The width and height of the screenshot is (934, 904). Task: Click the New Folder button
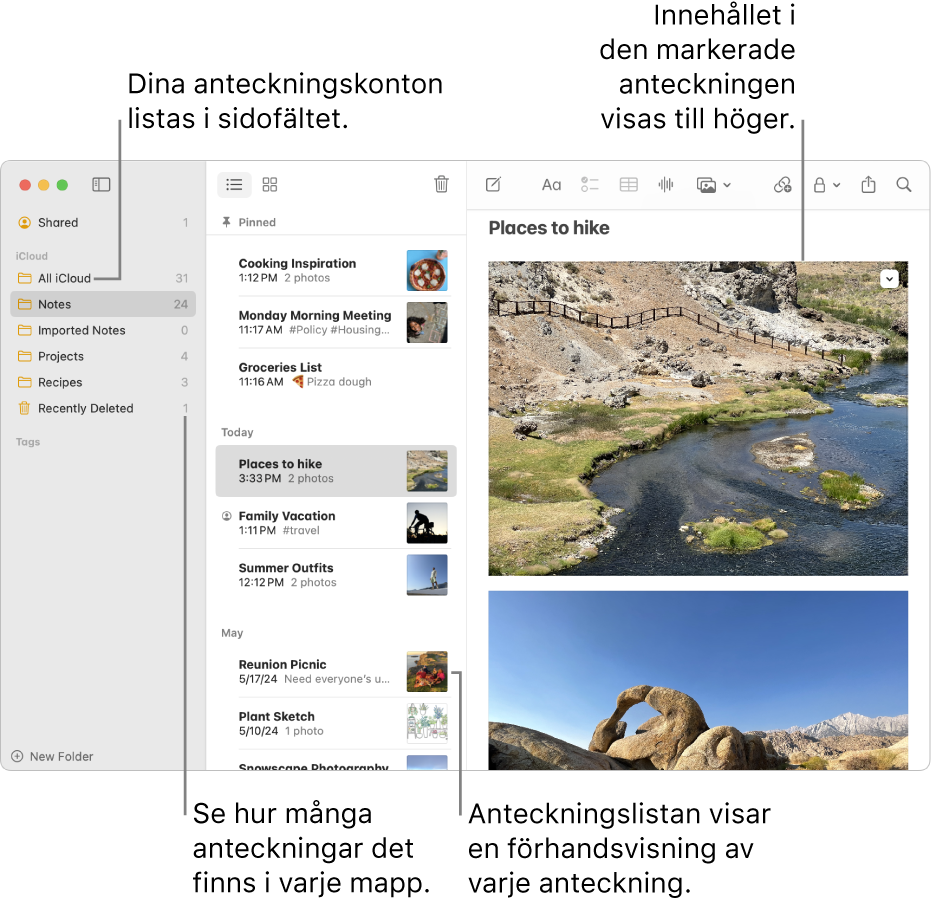click(x=52, y=756)
